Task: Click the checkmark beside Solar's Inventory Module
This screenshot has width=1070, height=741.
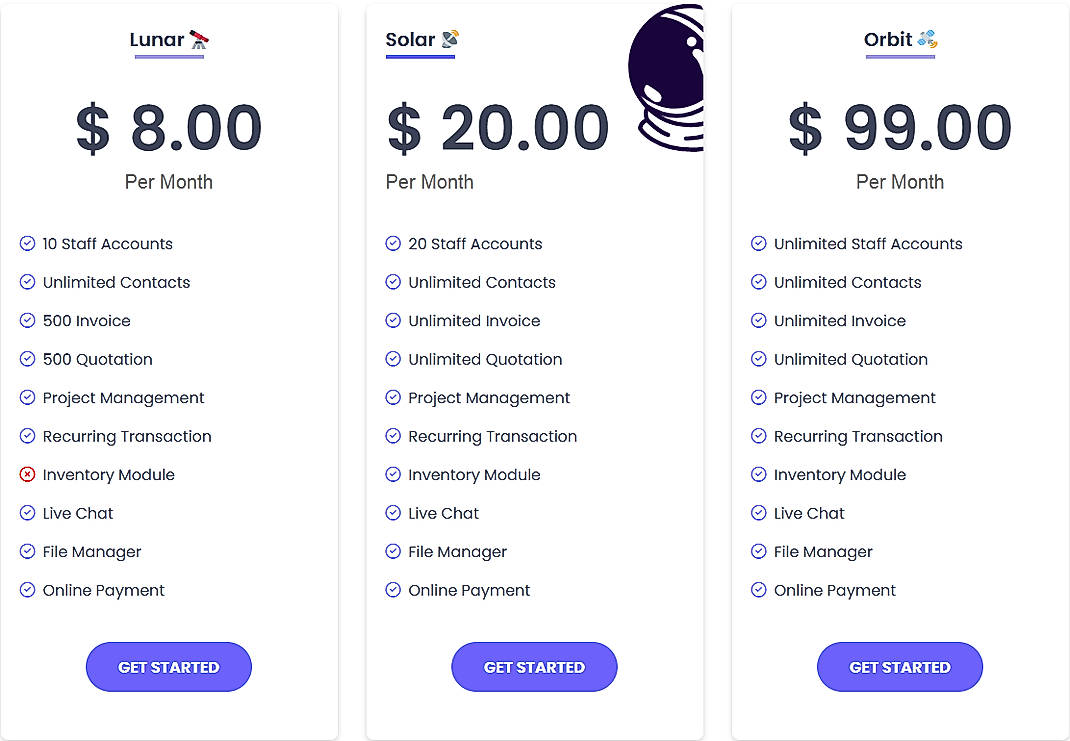Action: [392, 475]
